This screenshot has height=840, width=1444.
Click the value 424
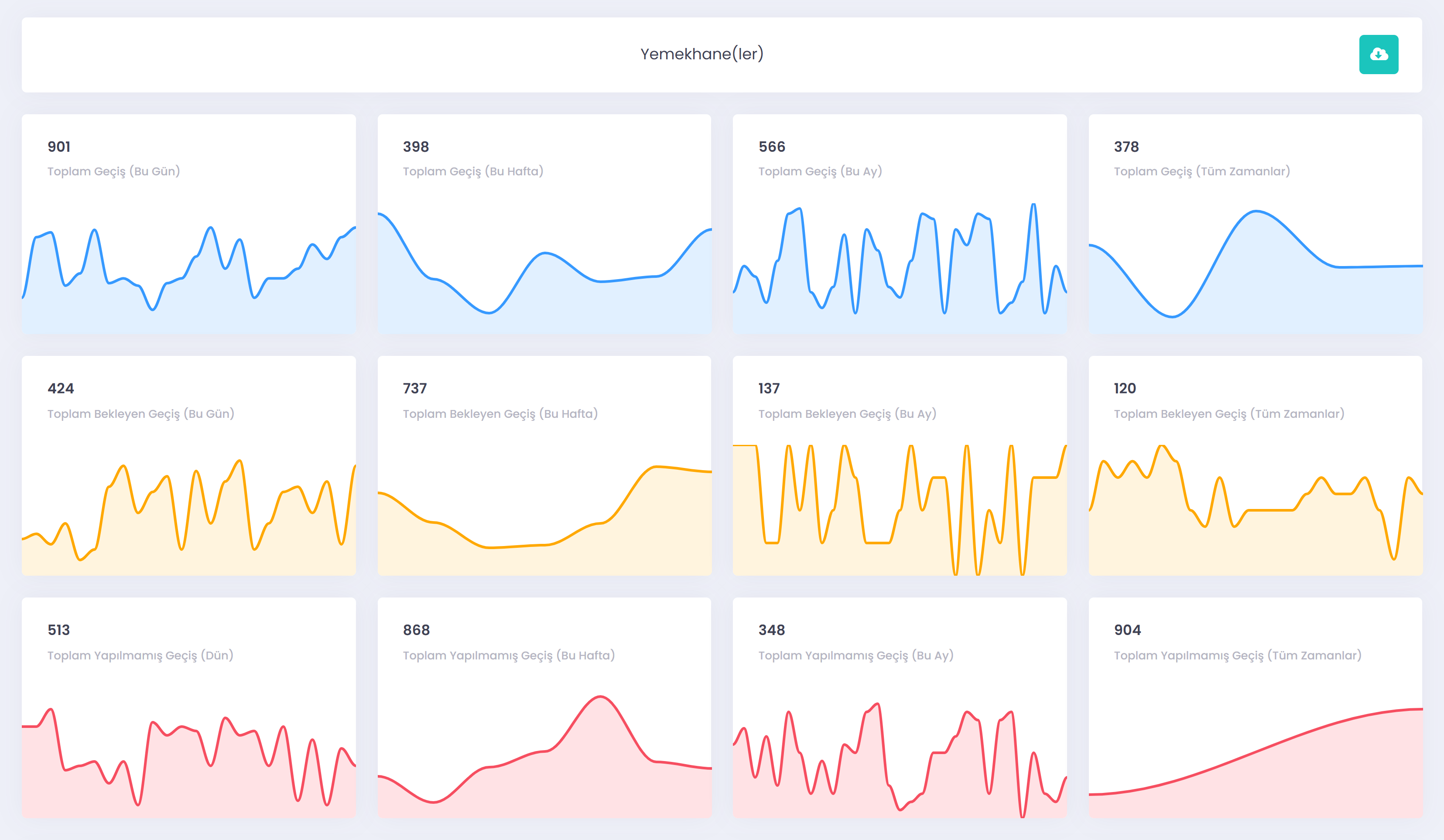pyautogui.click(x=61, y=389)
